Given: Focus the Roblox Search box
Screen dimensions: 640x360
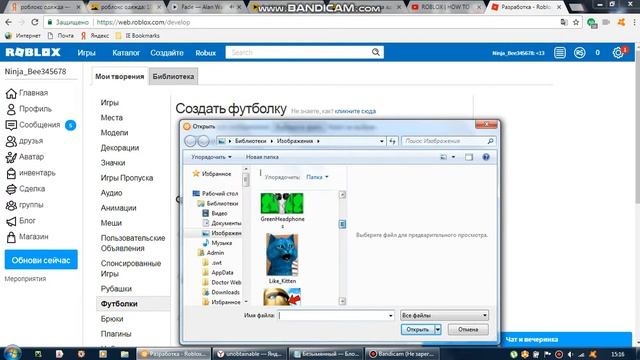Looking at the screenshot, I should coord(300,52).
